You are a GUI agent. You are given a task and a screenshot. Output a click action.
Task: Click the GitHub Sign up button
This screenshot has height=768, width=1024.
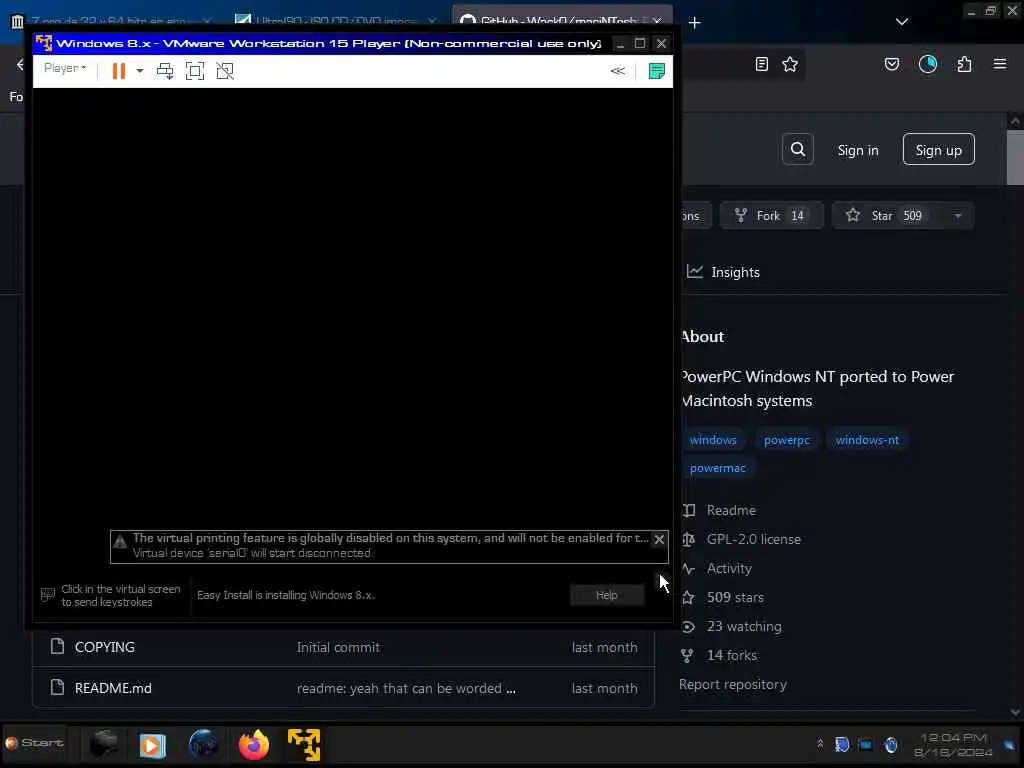coord(938,150)
